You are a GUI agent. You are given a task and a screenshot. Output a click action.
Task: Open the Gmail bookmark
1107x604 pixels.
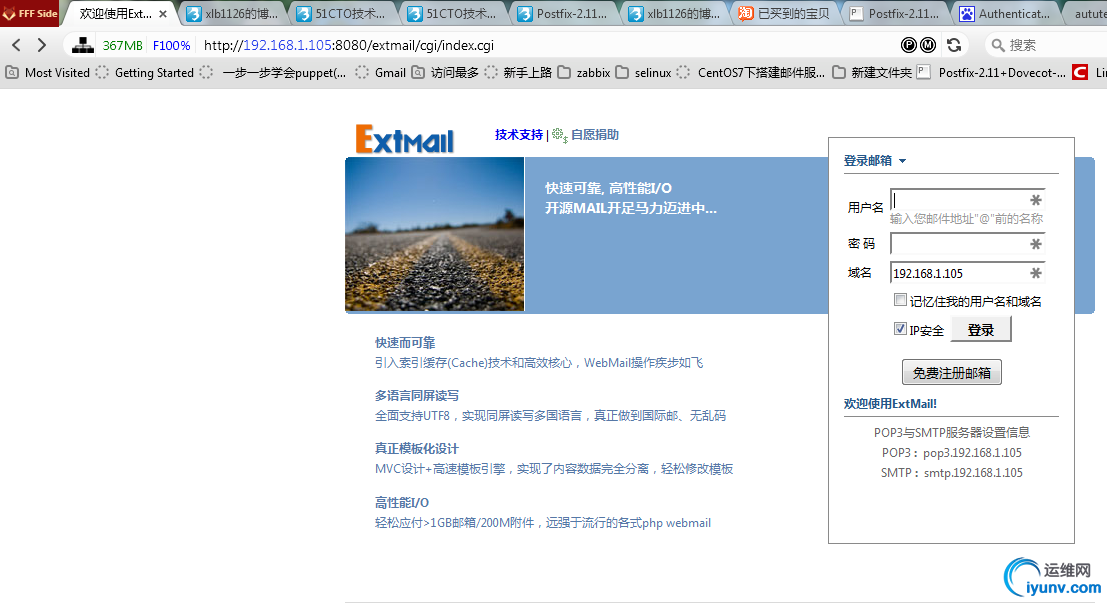click(381, 73)
